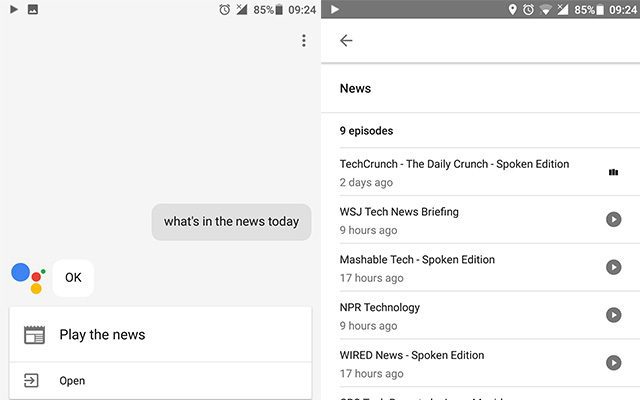Image resolution: width=640 pixels, height=400 pixels.
Task: Play Mashable Tech - Spoken Edition
Action: (x=613, y=267)
